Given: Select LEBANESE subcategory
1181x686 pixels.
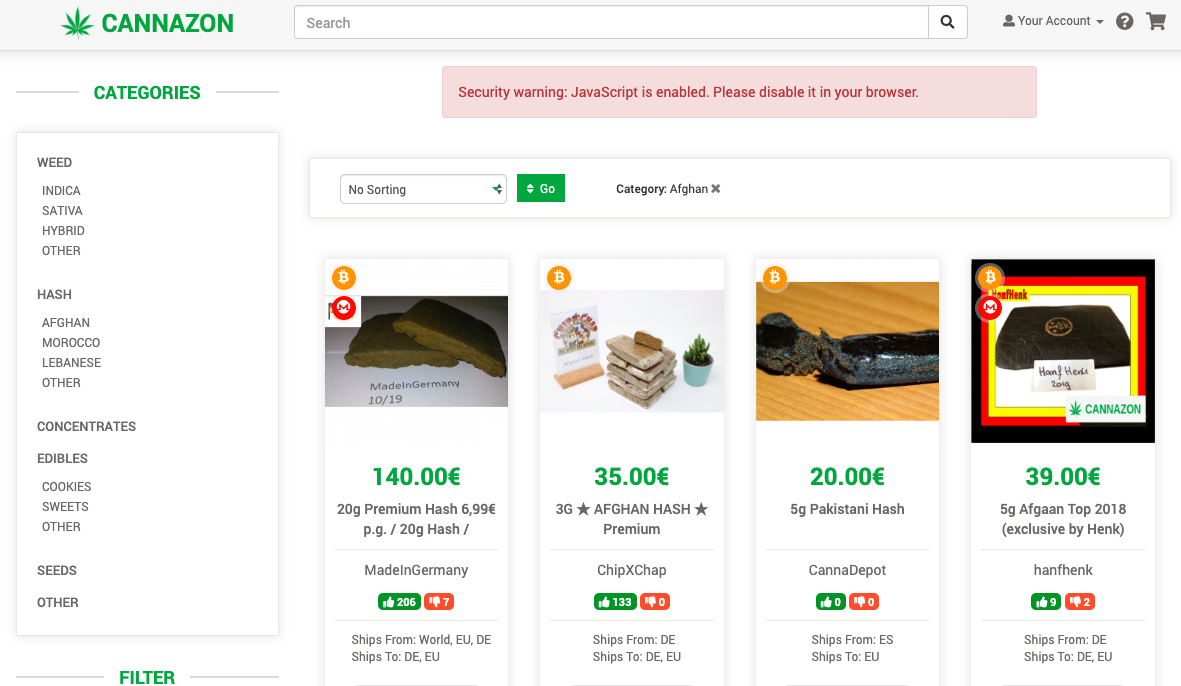Looking at the screenshot, I should 72,362.
